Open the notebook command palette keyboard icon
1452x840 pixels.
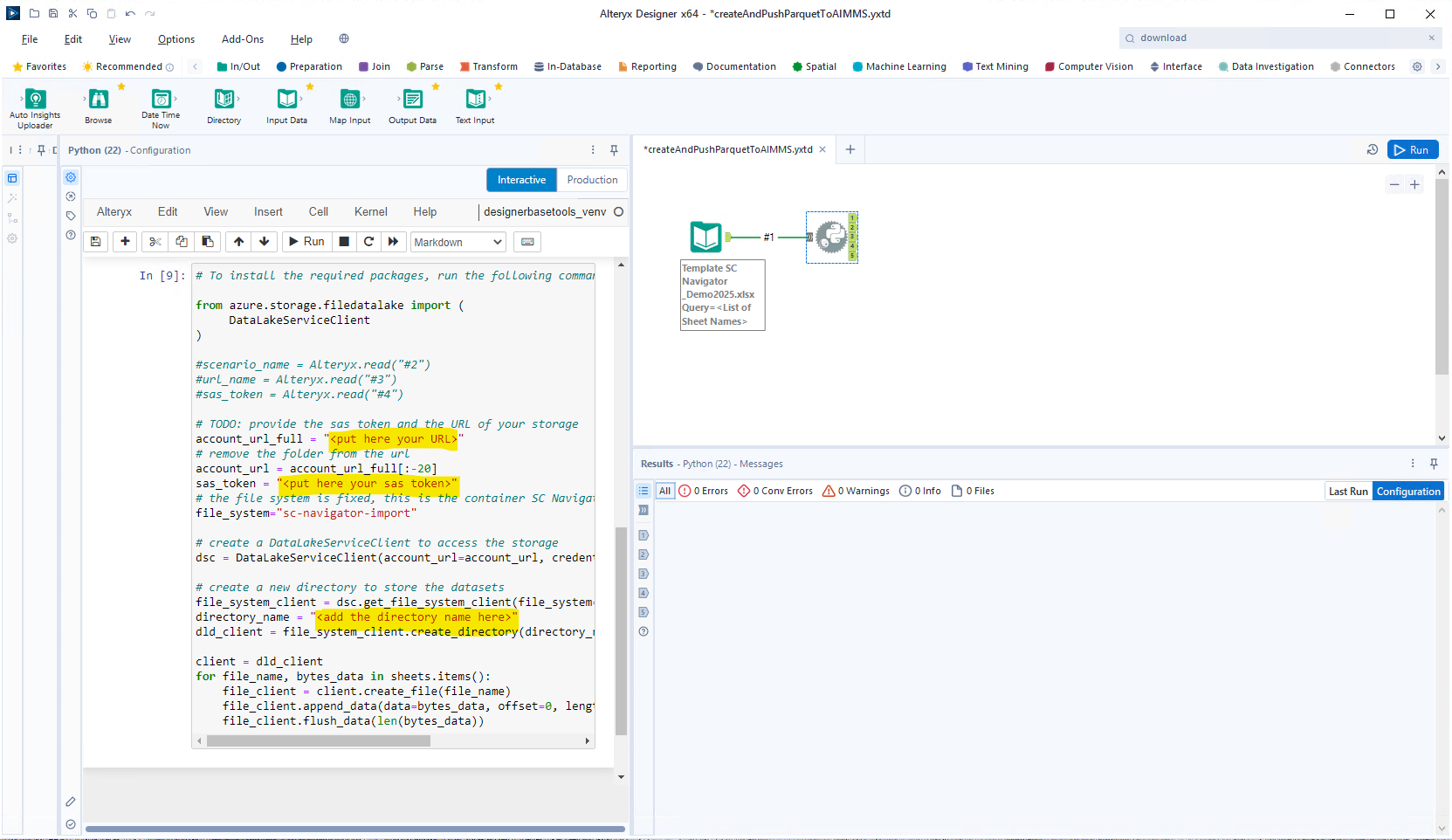[527, 242]
